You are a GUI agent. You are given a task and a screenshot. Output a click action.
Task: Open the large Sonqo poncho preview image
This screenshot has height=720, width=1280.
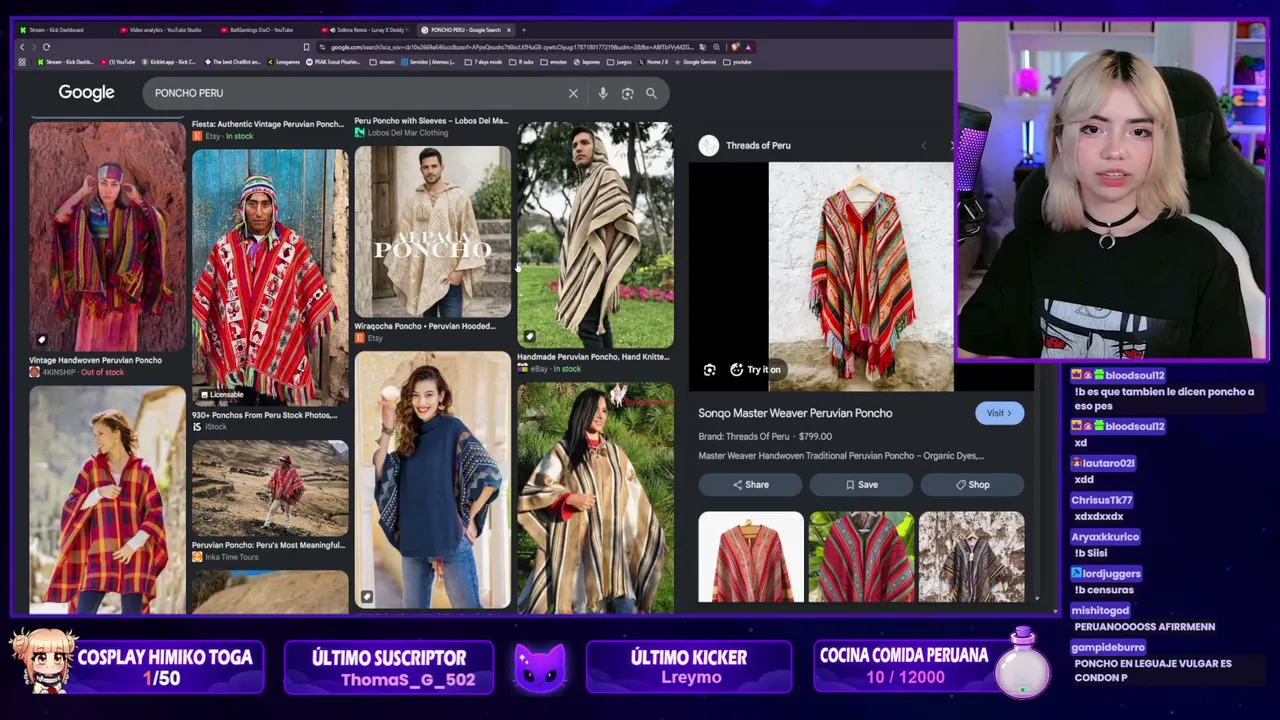coord(861,276)
